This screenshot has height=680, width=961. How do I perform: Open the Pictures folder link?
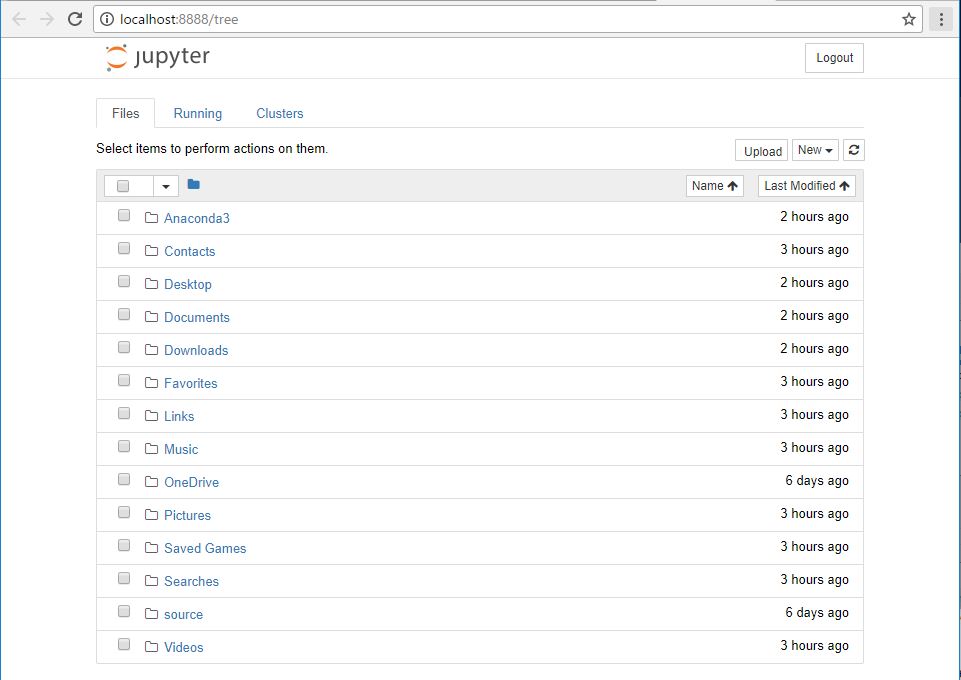coord(188,515)
